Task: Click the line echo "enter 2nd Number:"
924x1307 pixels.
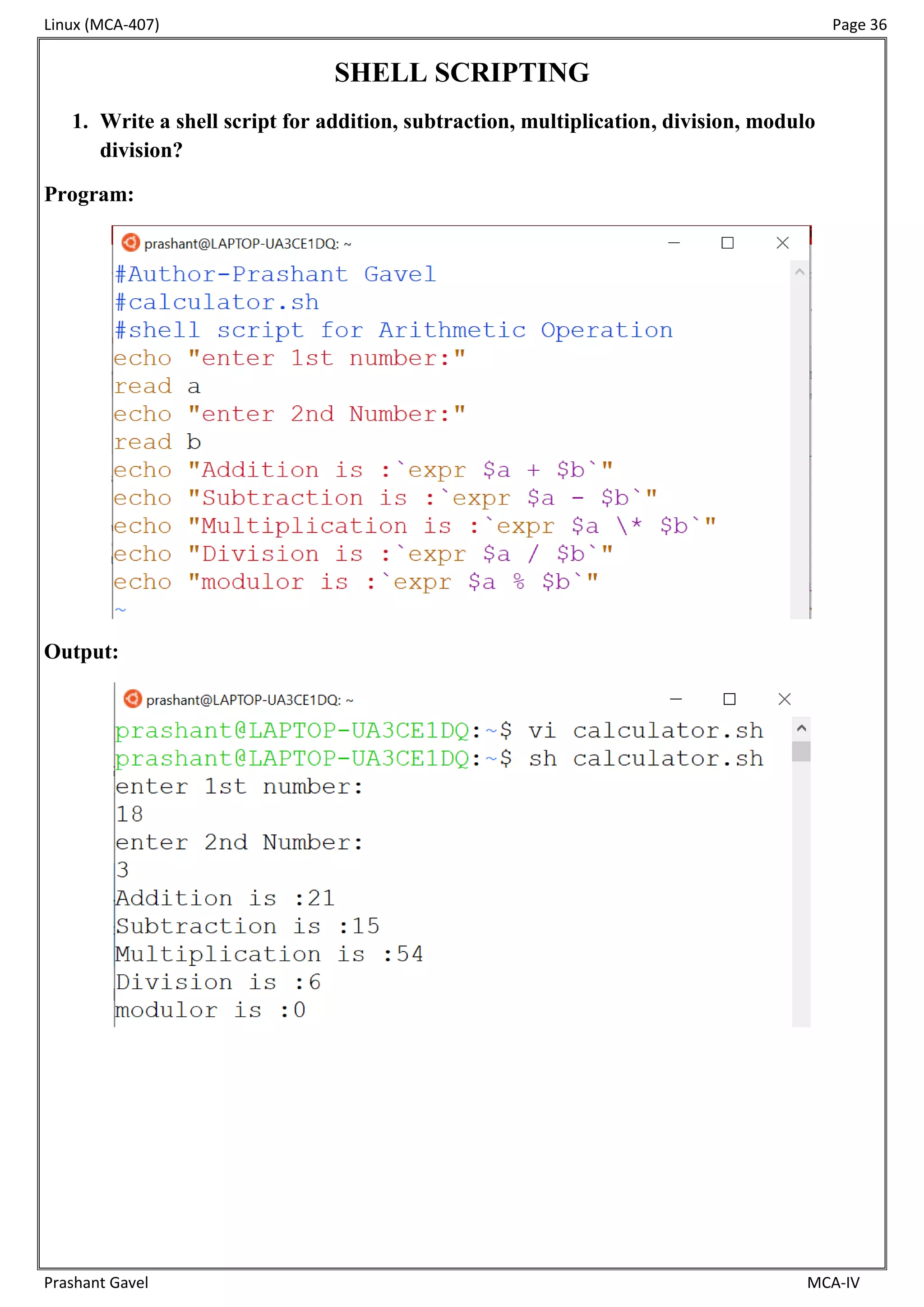Action: 290,414
